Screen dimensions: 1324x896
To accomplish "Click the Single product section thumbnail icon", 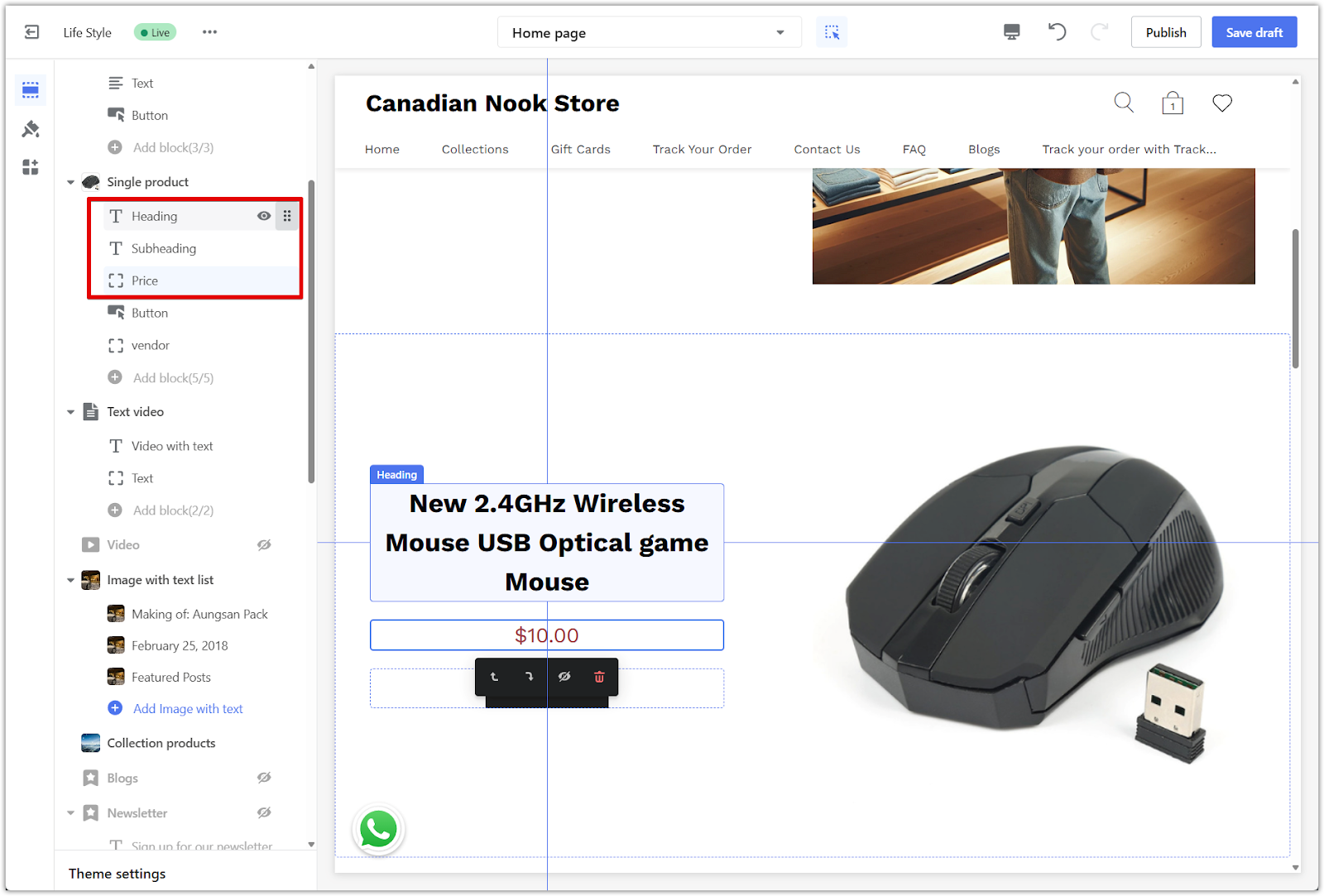I will 91,182.
